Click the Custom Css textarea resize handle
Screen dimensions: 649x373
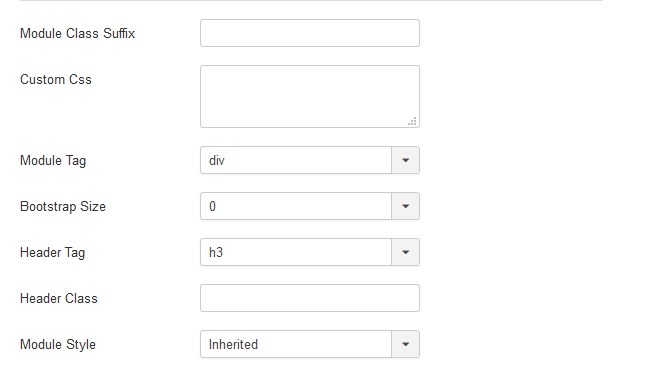point(412,121)
